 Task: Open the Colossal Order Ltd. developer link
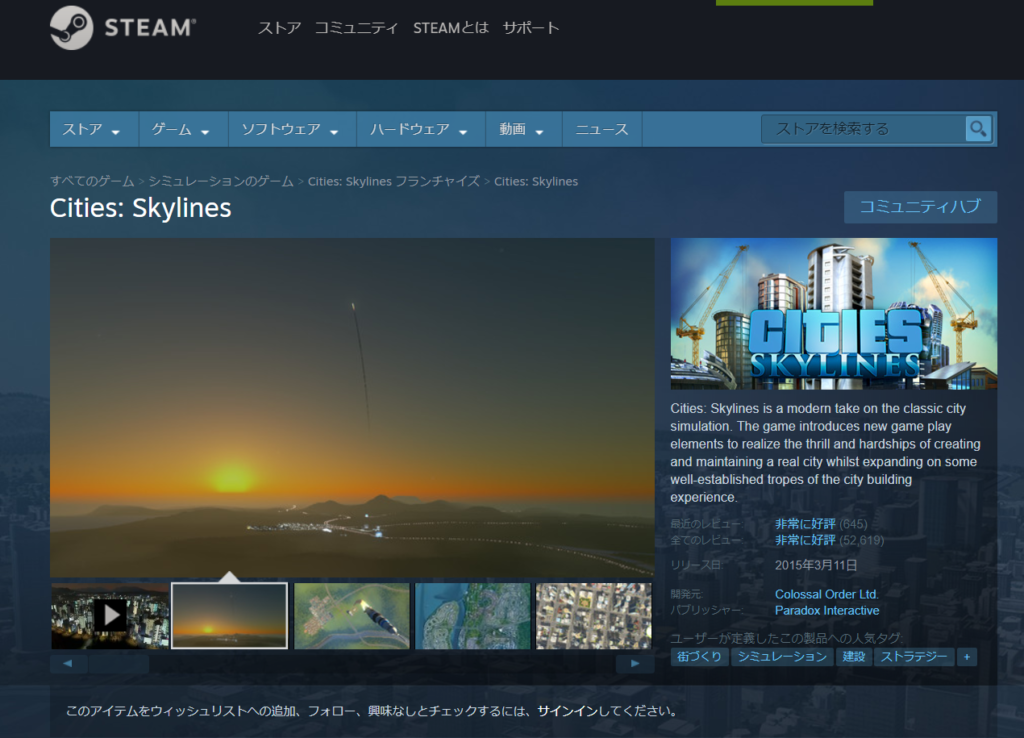pyautogui.click(x=826, y=594)
